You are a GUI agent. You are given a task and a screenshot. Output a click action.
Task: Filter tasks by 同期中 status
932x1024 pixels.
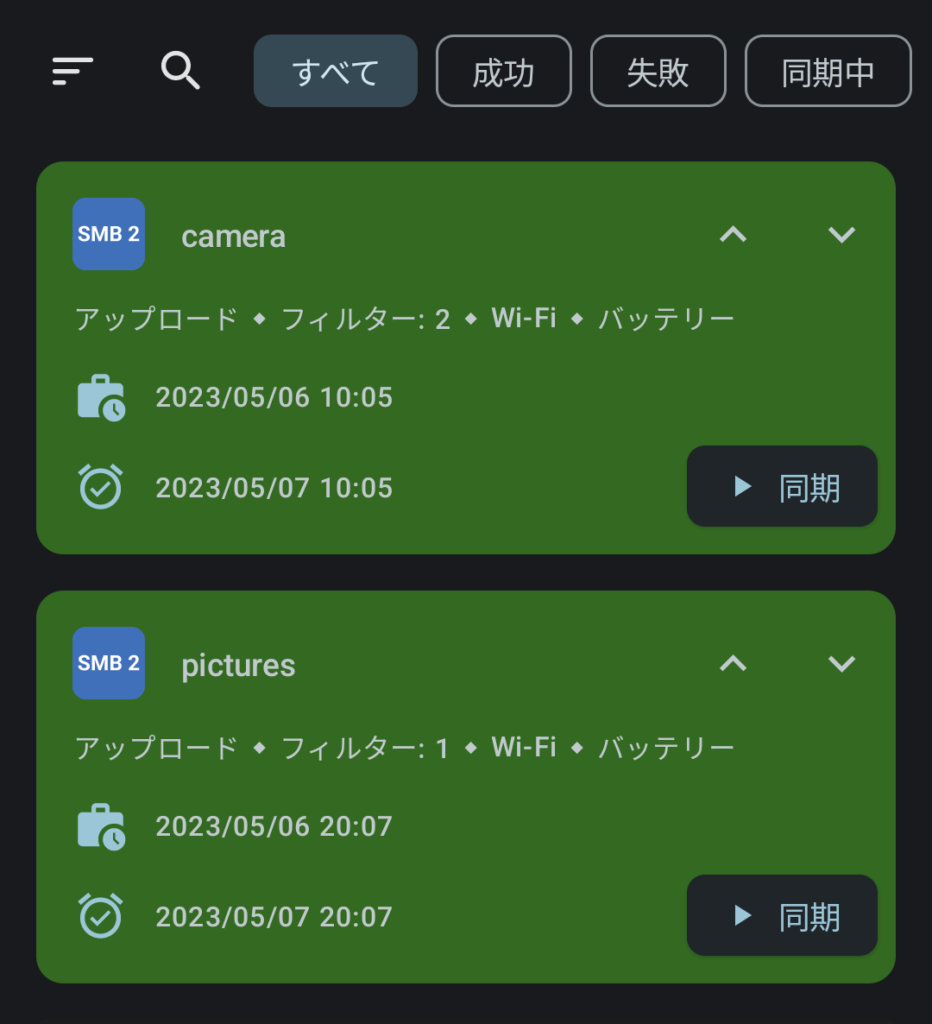click(828, 71)
